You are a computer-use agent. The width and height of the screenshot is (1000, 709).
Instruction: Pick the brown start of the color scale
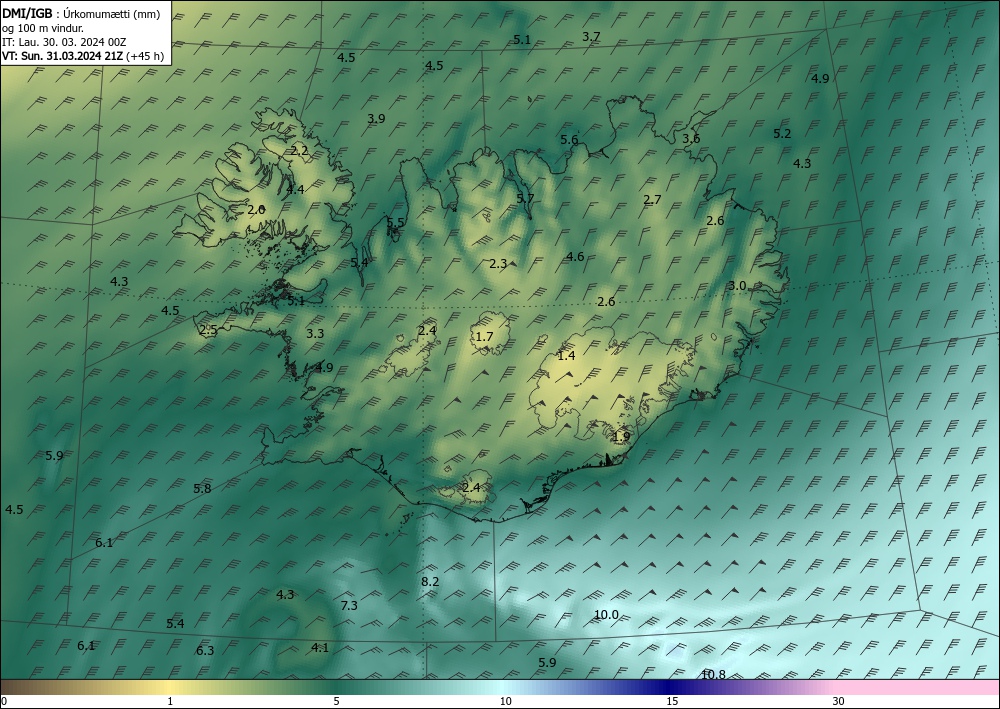coord(19,687)
